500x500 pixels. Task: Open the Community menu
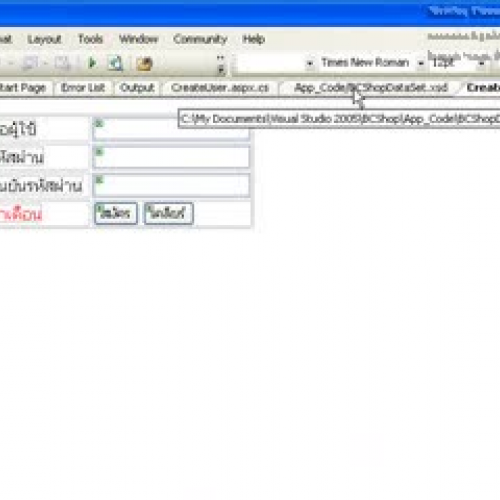tap(200, 39)
